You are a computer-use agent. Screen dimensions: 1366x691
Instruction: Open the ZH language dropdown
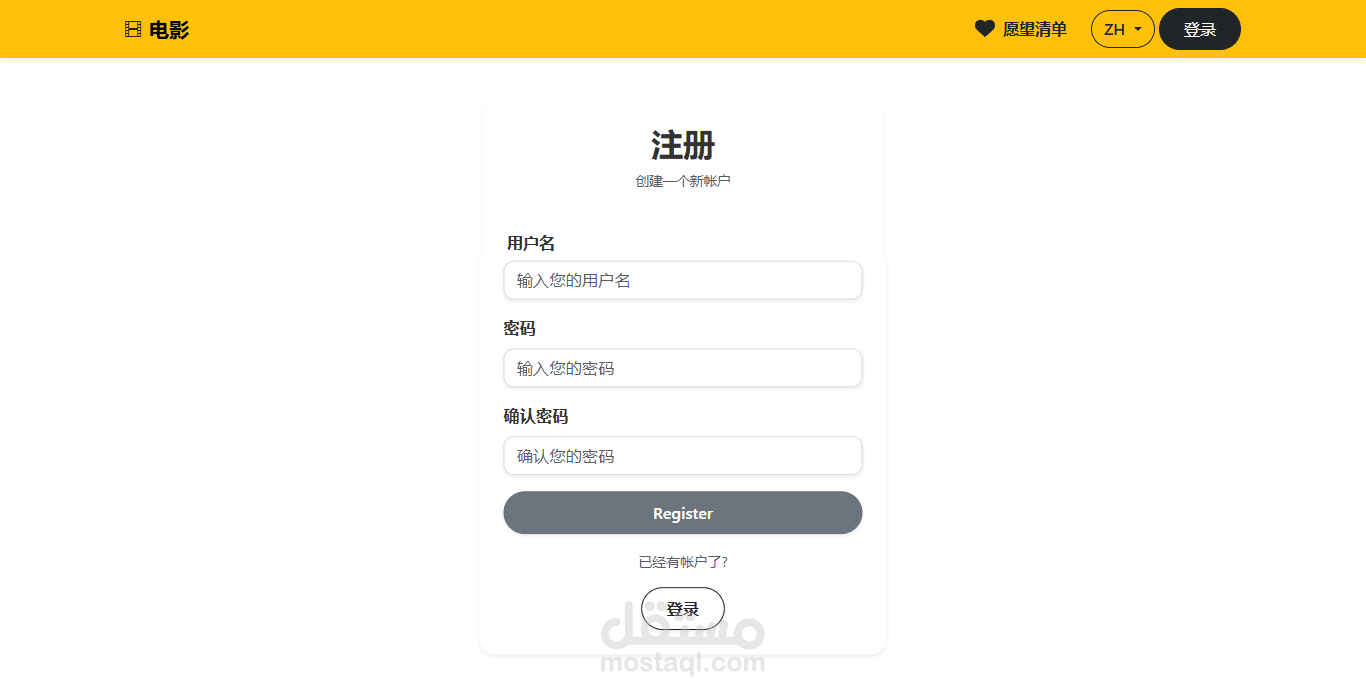pos(1123,29)
